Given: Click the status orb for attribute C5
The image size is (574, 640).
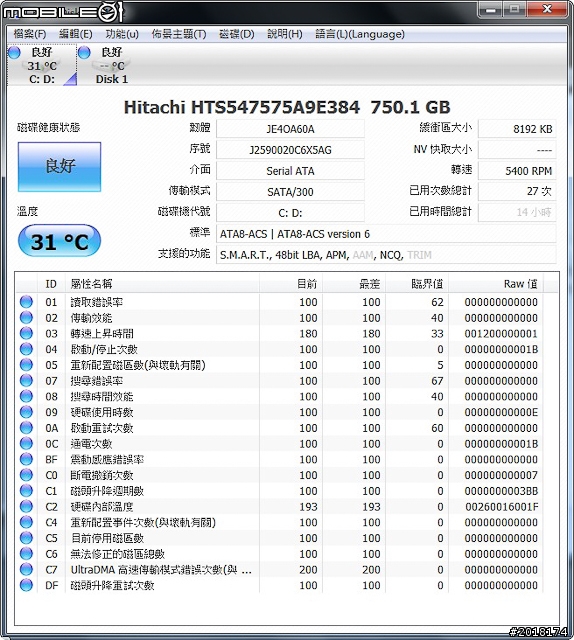Looking at the screenshot, I should 26,538.
